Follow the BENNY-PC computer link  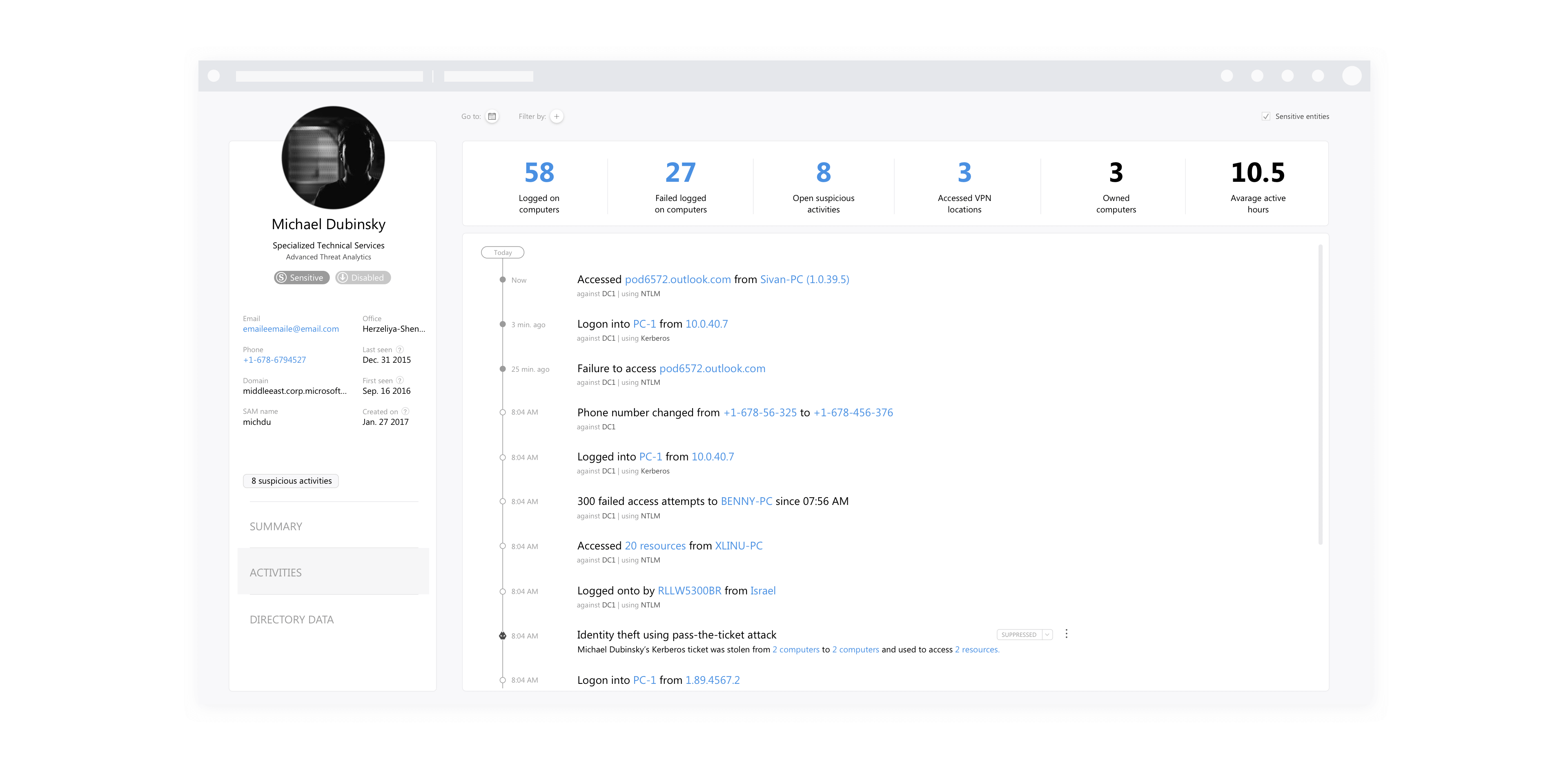(745, 501)
